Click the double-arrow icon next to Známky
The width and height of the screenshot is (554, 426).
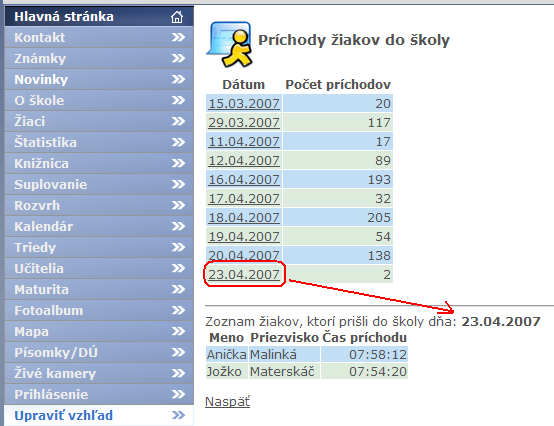tap(178, 58)
